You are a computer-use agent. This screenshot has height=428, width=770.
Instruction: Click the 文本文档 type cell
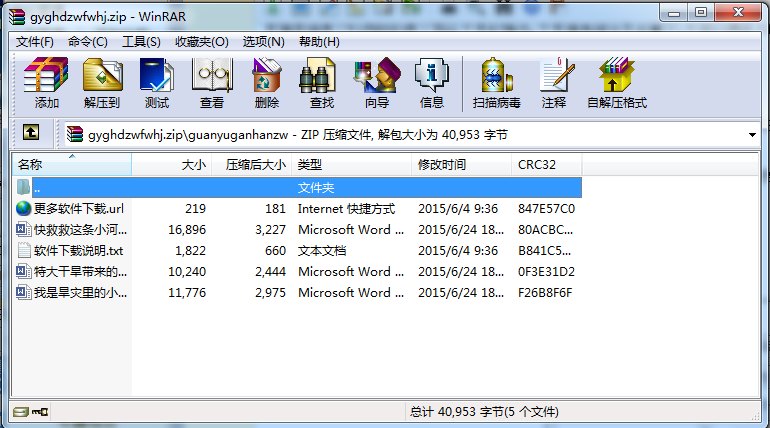coord(322,250)
